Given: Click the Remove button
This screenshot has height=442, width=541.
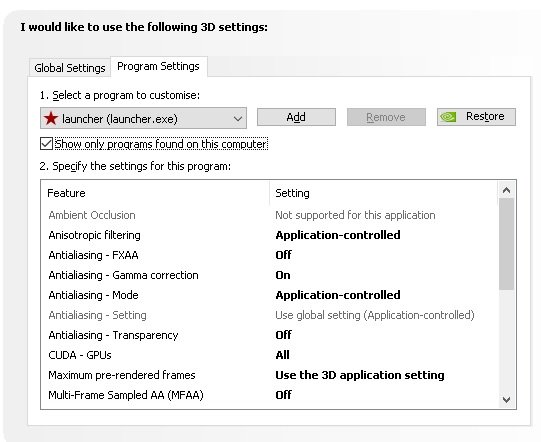Looking at the screenshot, I should pos(386,117).
